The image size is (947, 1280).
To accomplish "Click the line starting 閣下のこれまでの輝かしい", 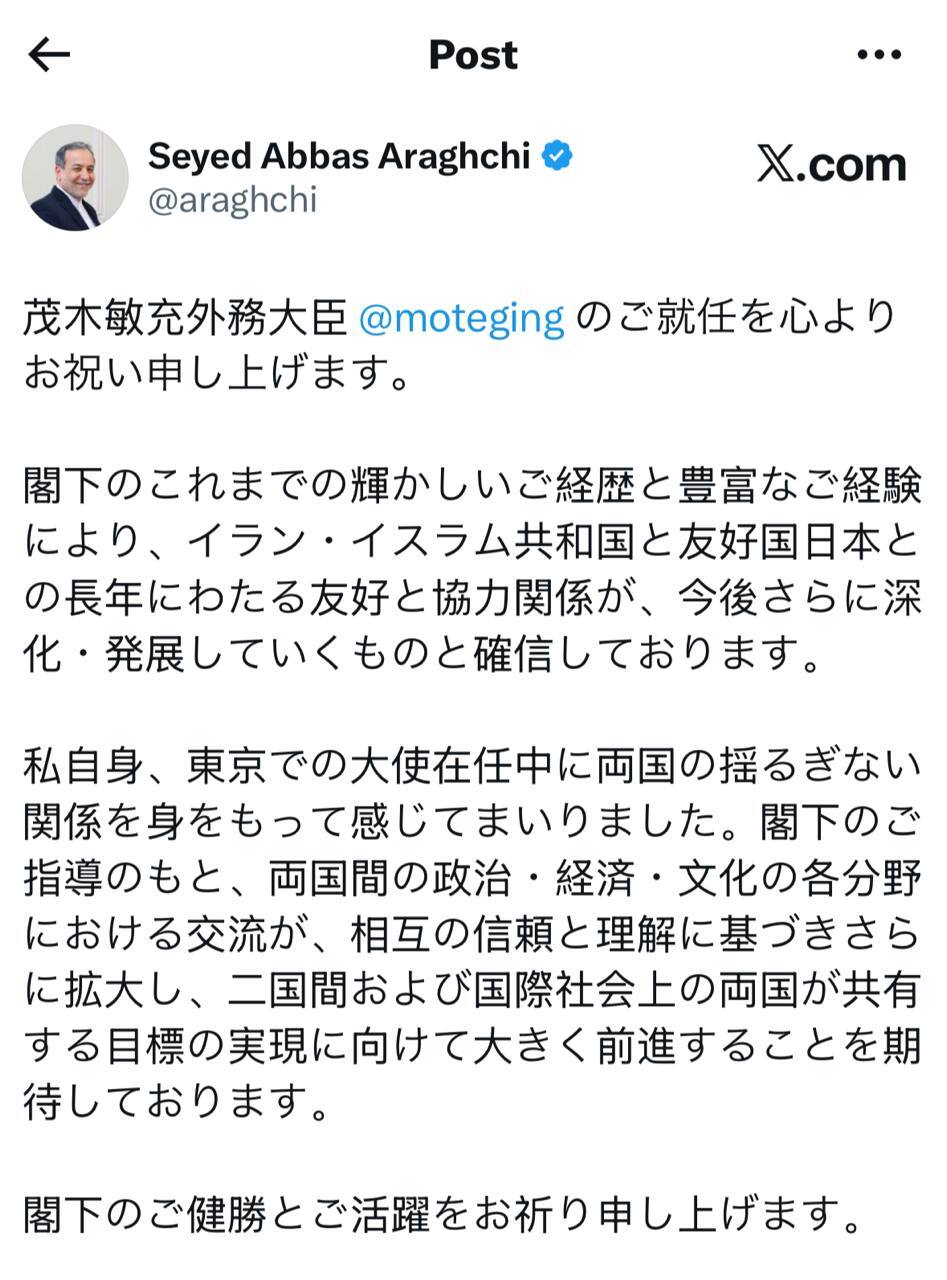I will 470,487.
